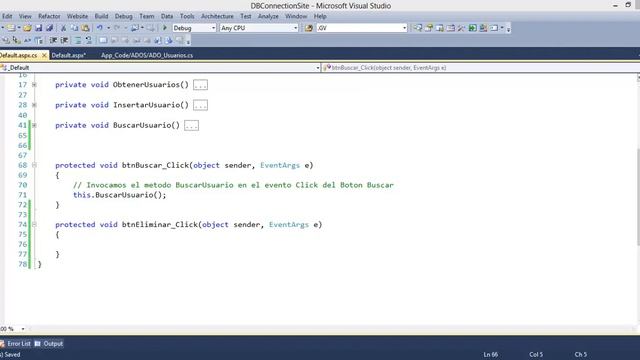Open the Undo history dropdown arrow

[109, 28]
